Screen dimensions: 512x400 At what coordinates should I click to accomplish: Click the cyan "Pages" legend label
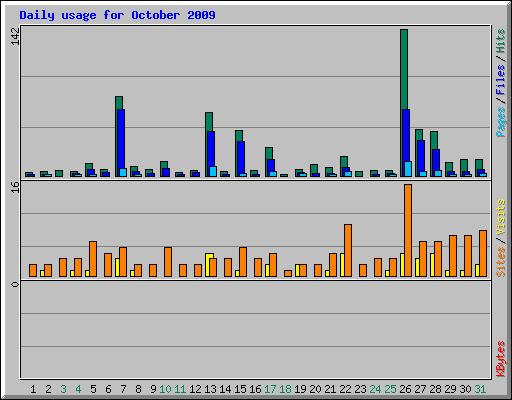pos(500,122)
